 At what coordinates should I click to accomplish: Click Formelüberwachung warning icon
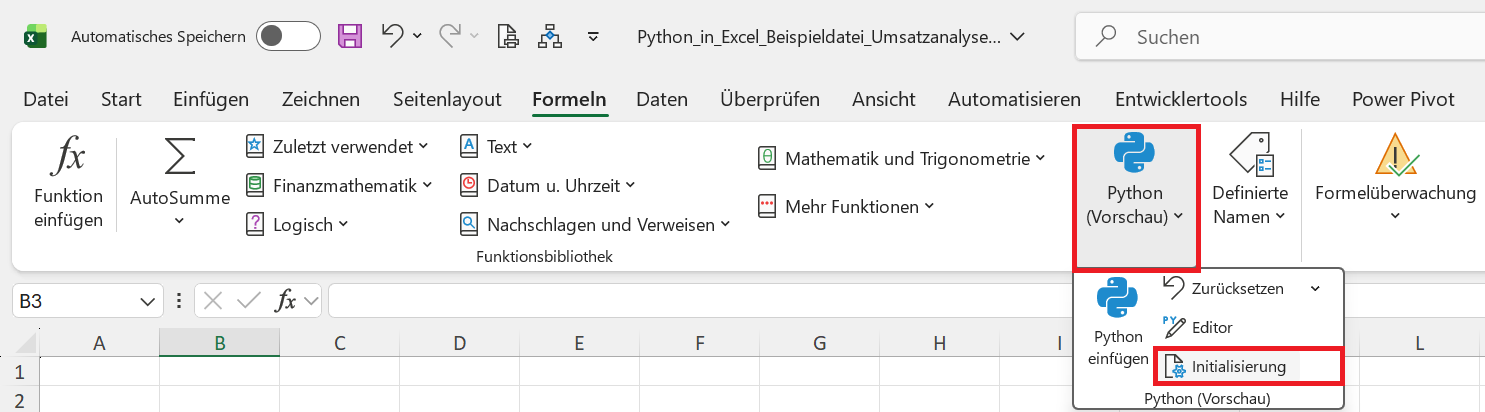(x=1395, y=155)
